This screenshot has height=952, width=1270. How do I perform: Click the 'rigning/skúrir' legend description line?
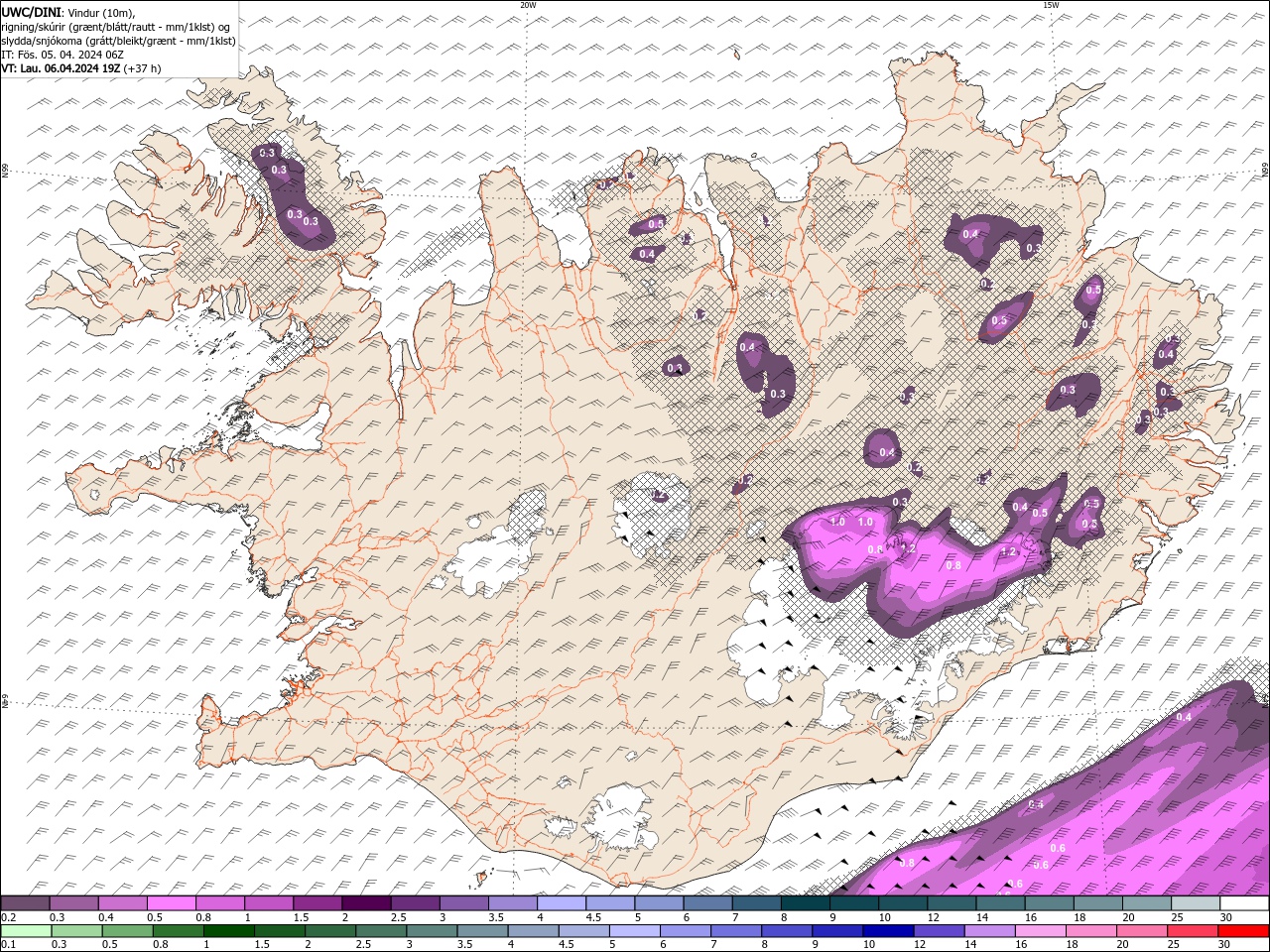116,27
